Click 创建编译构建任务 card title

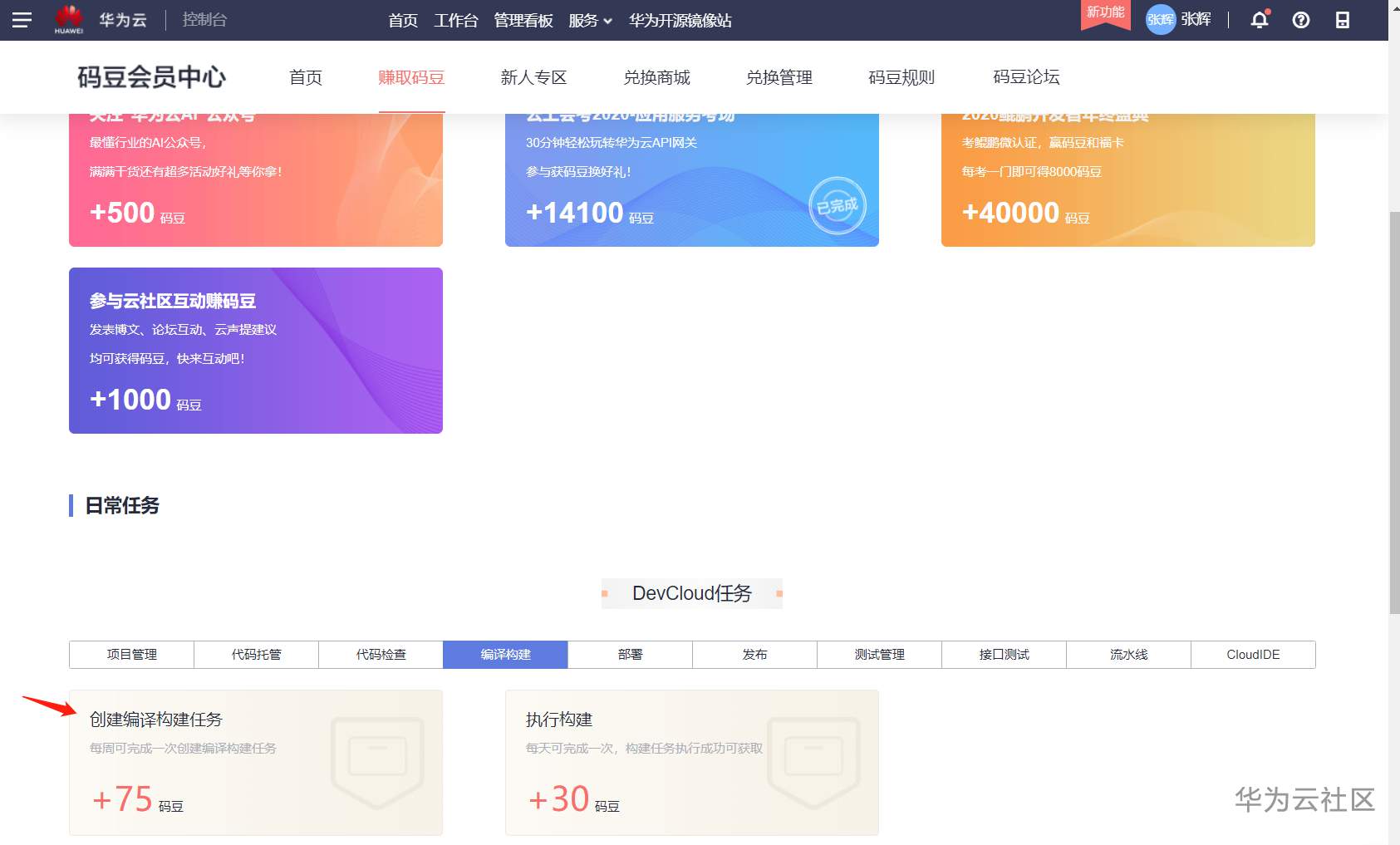coord(156,720)
